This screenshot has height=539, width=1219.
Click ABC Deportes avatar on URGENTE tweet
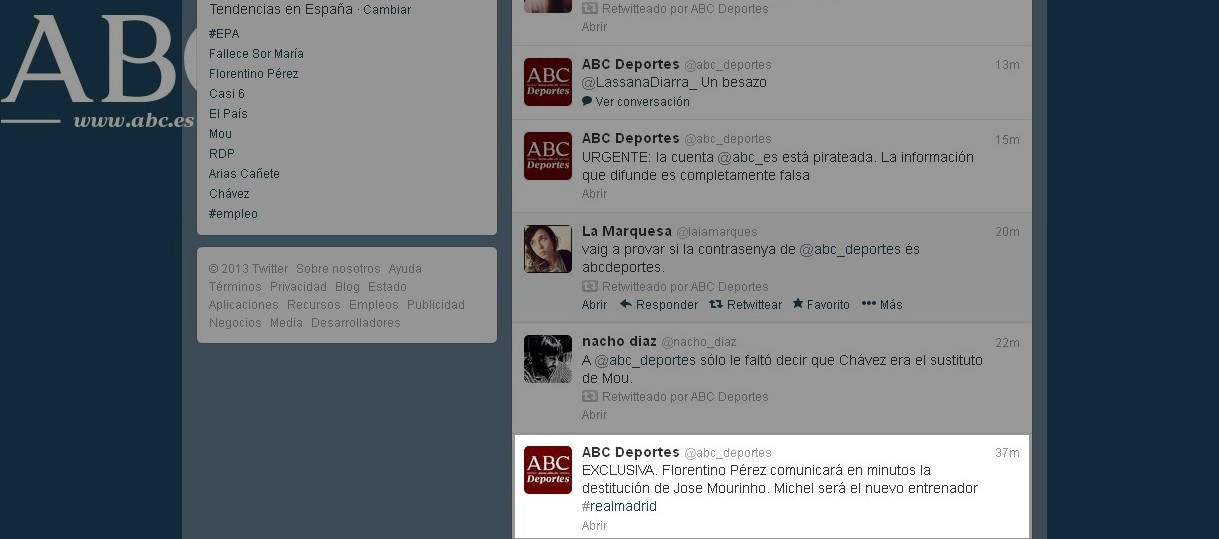[x=548, y=156]
